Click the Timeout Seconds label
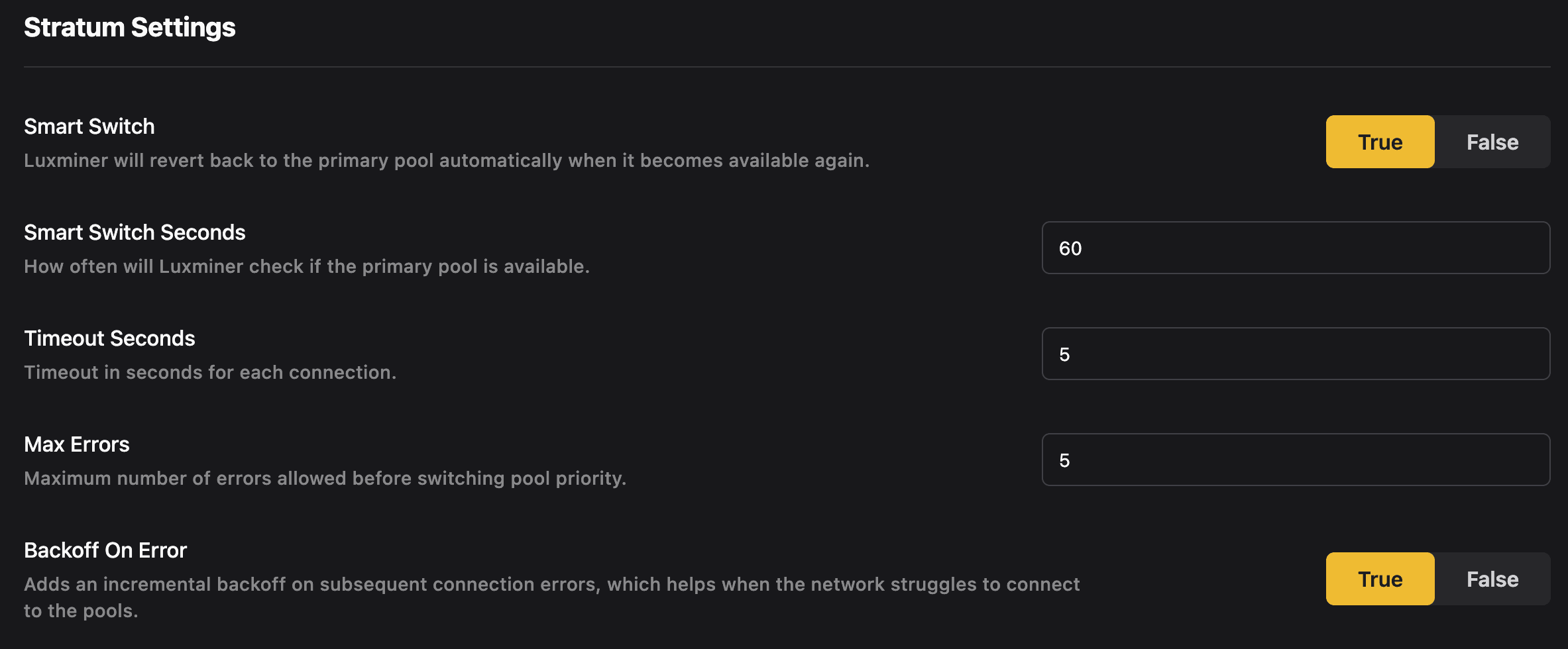This screenshot has height=649, width=1568. pyautogui.click(x=109, y=338)
